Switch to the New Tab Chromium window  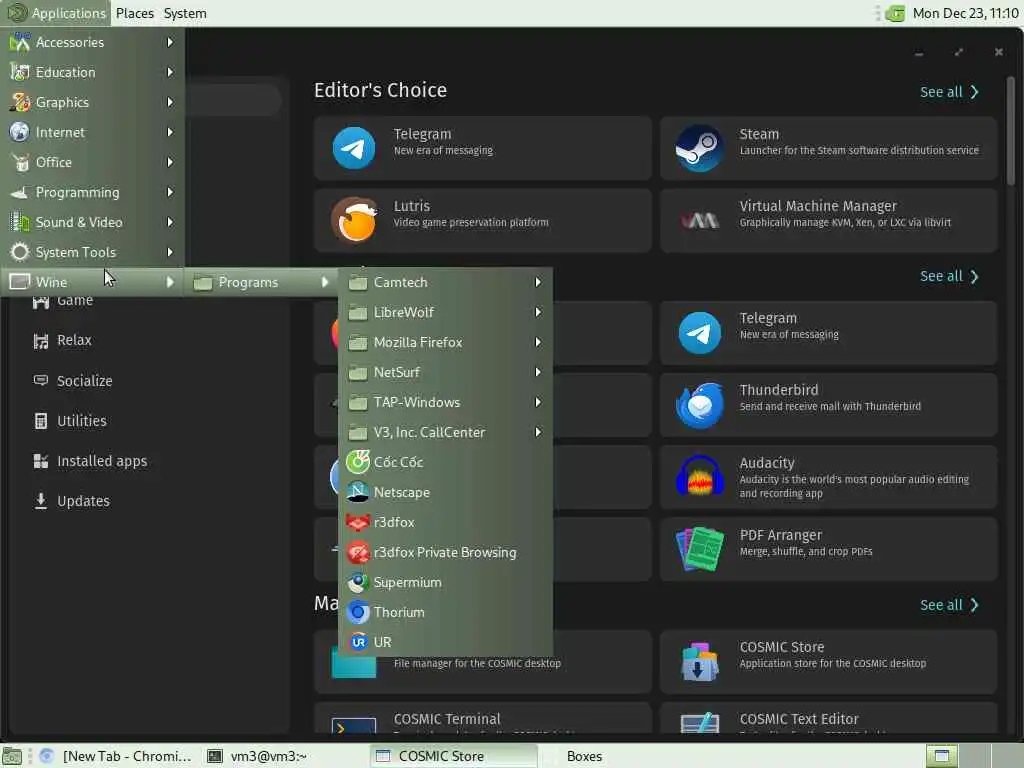click(118, 756)
